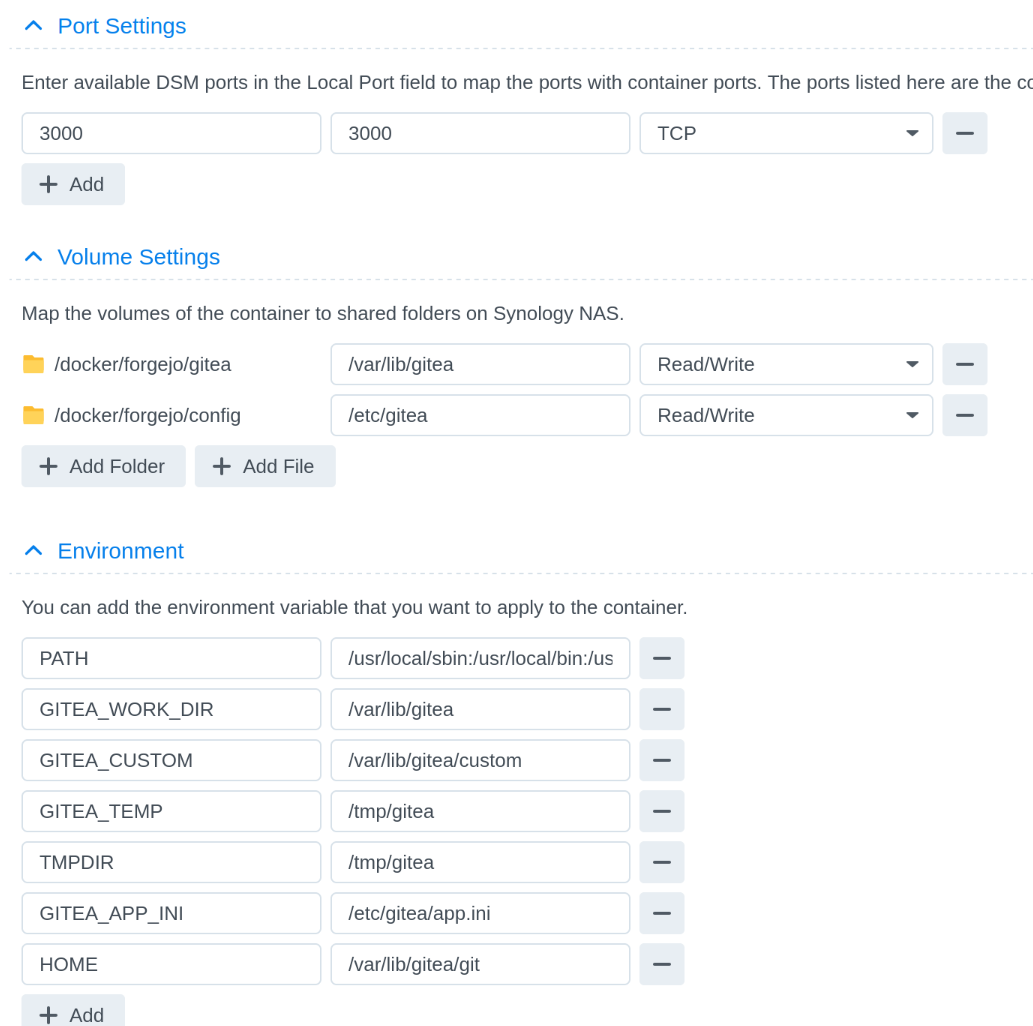Screen dimensions: 1033x1026
Task: Open Read/Write dropdown for /docker/forgejo/gitea
Action: coord(786,364)
